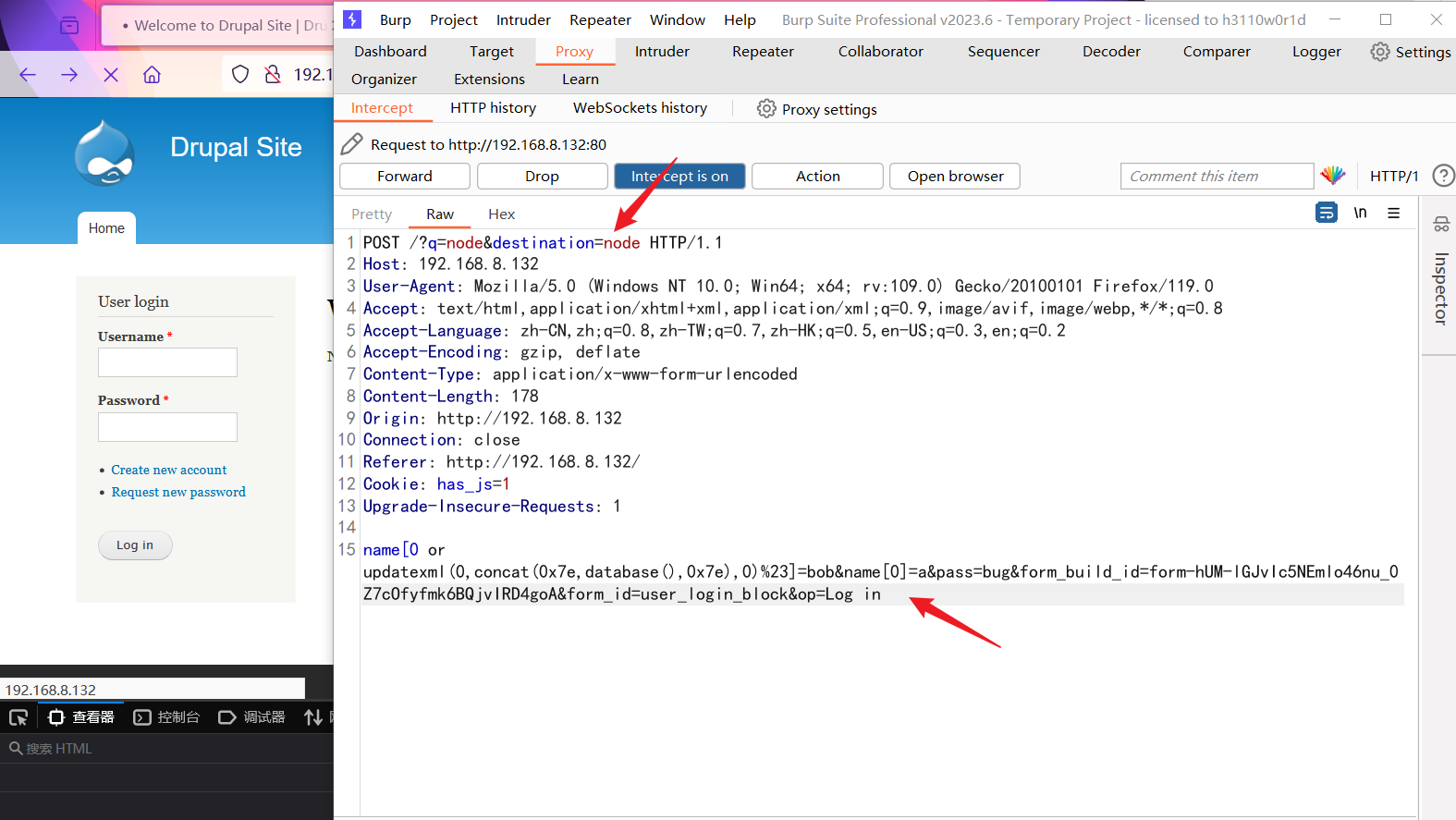Open Burp Settings gear icon
1456x820 pixels.
tap(1379, 52)
